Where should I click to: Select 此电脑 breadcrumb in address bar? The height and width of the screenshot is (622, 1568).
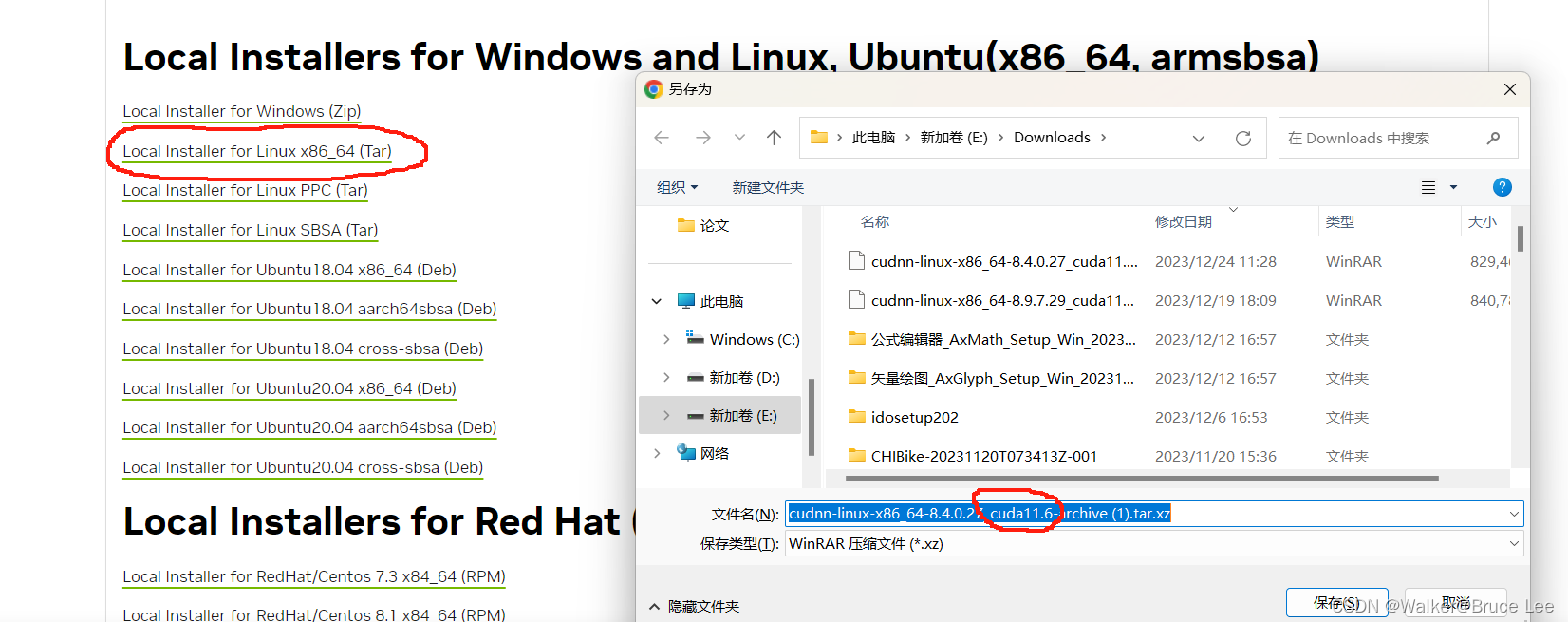[873, 138]
